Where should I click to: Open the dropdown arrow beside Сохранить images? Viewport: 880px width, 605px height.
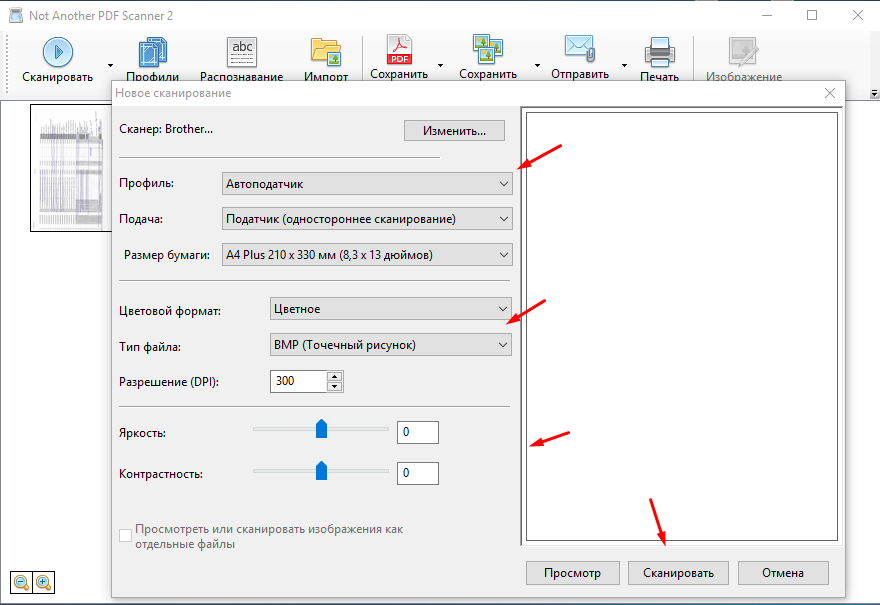point(537,65)
